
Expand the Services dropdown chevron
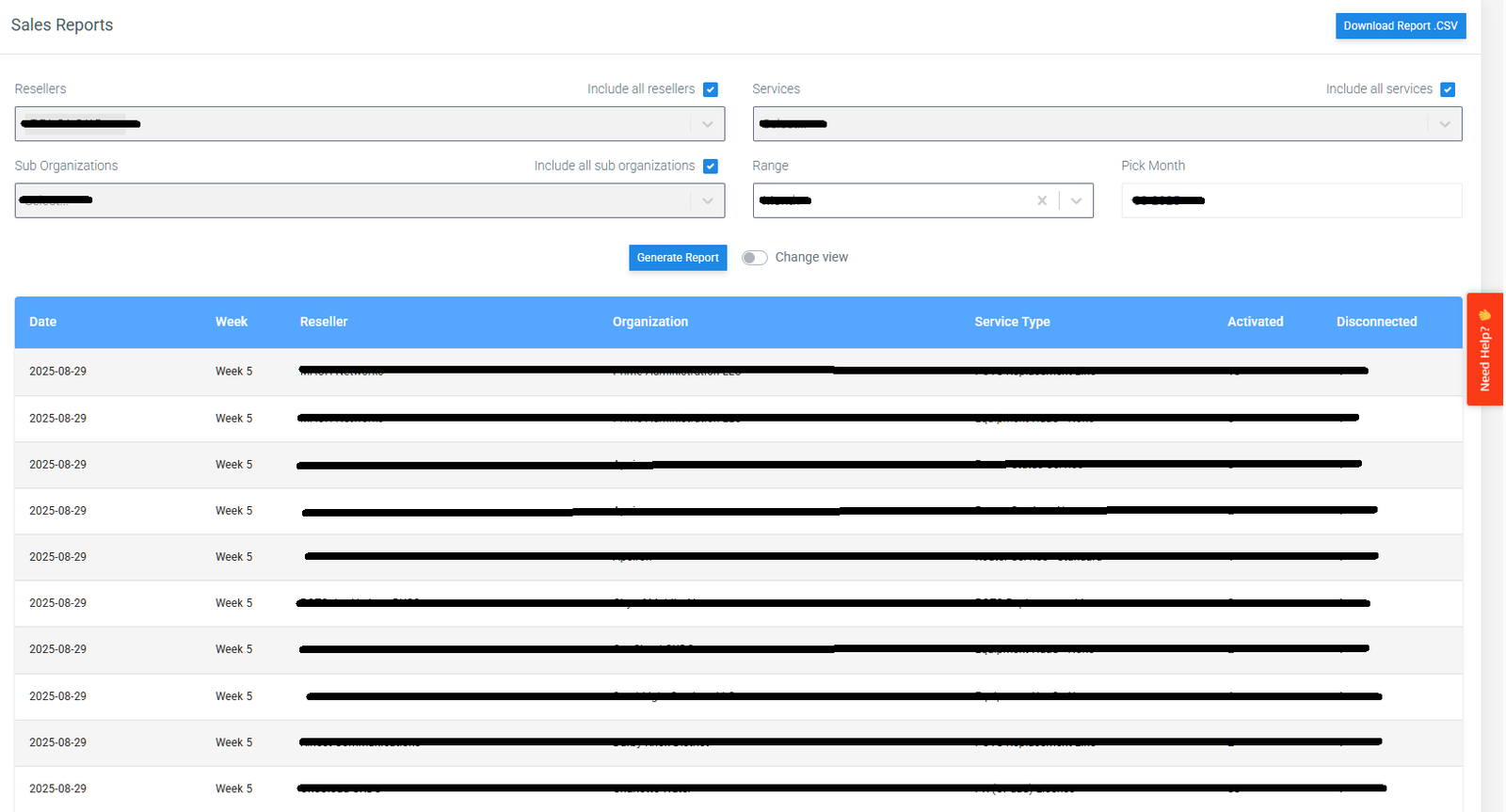click(1444, 124)
